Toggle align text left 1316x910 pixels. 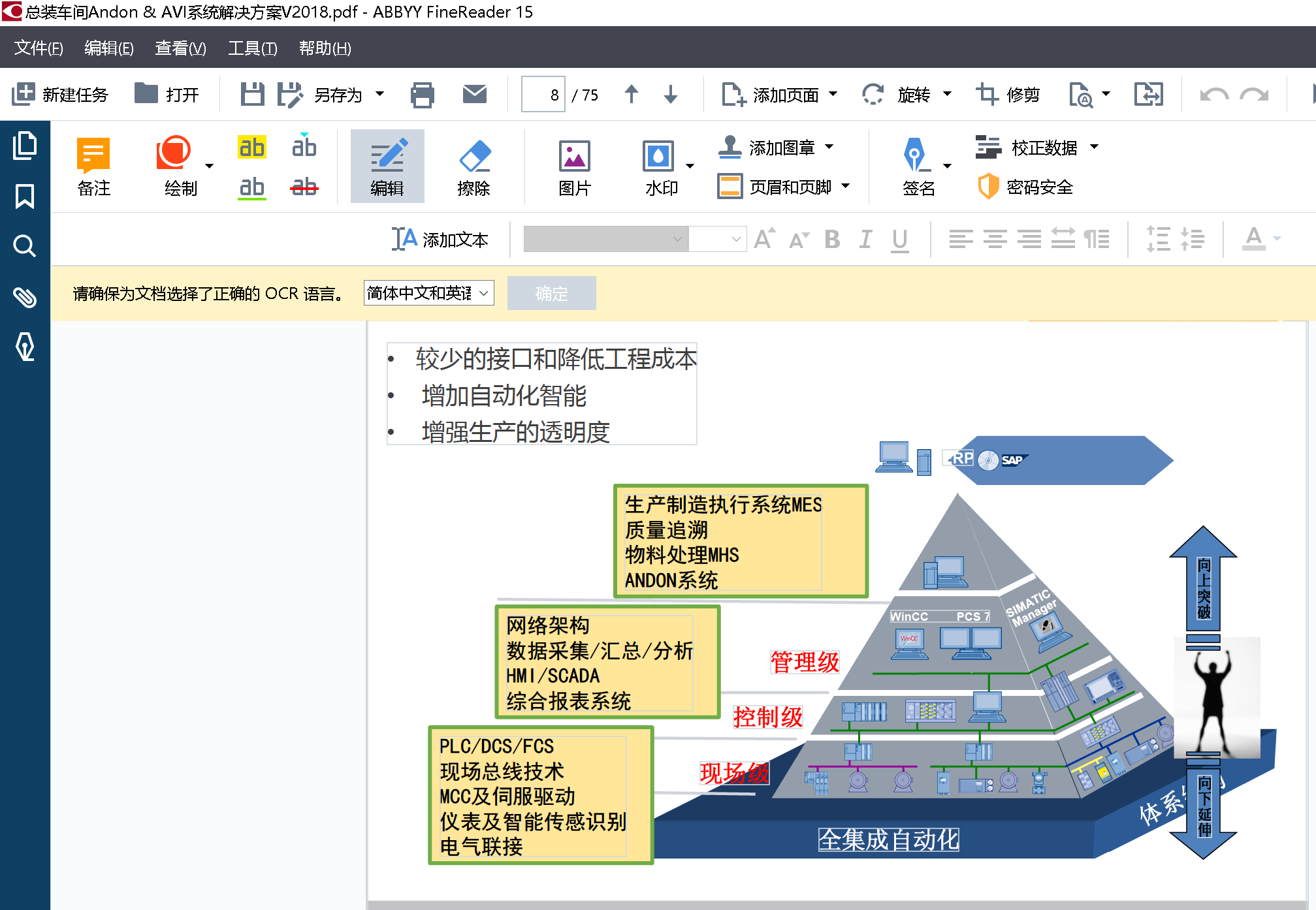click(x=961, y=239)
